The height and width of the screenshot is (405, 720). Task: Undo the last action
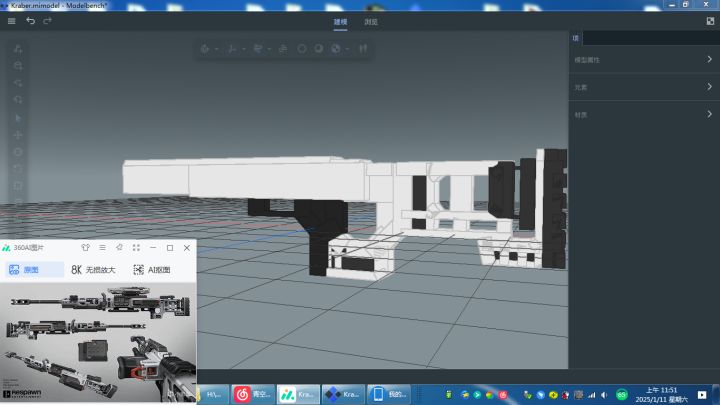click(30, 21)
